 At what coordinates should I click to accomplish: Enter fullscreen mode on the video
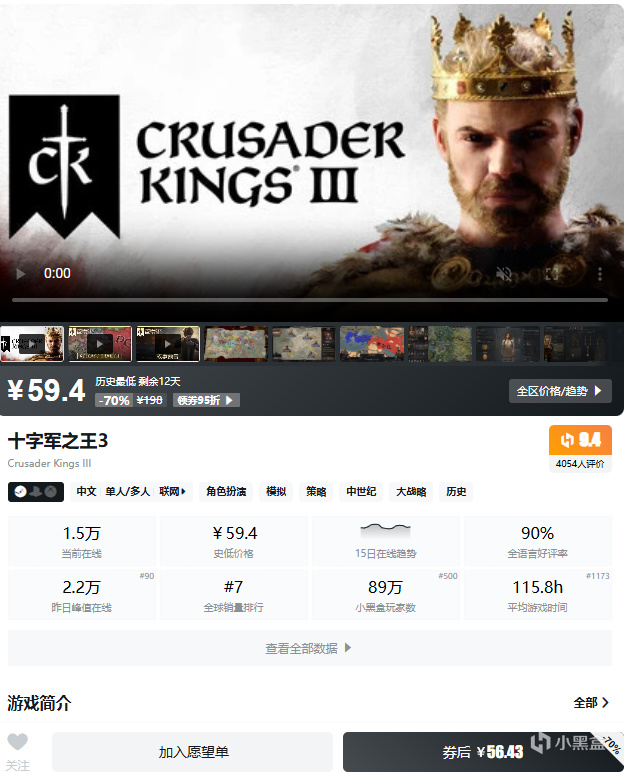click(552, 274)
